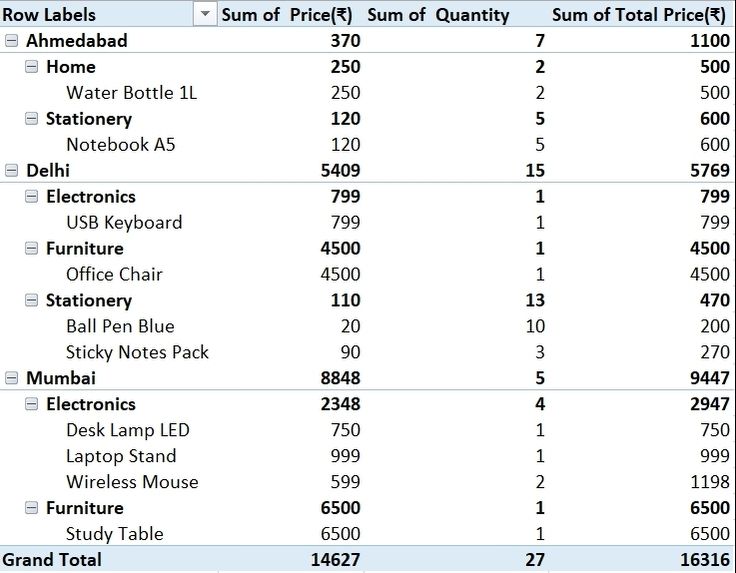Select the Sum of Total Price header
The width and height of the screenshot is (736, 573).
(638, 14)
